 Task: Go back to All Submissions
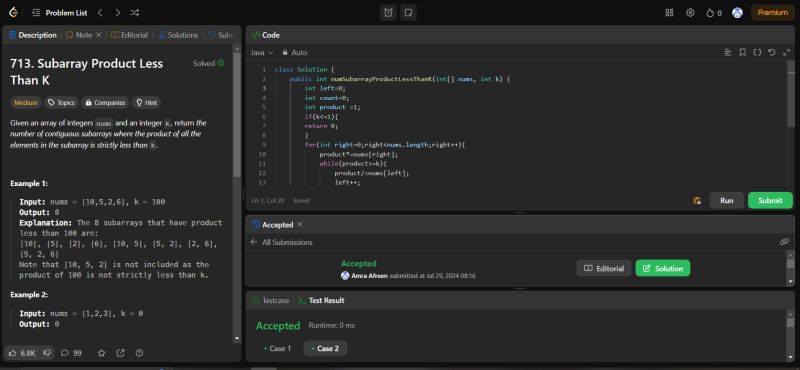tap(282, 242)
